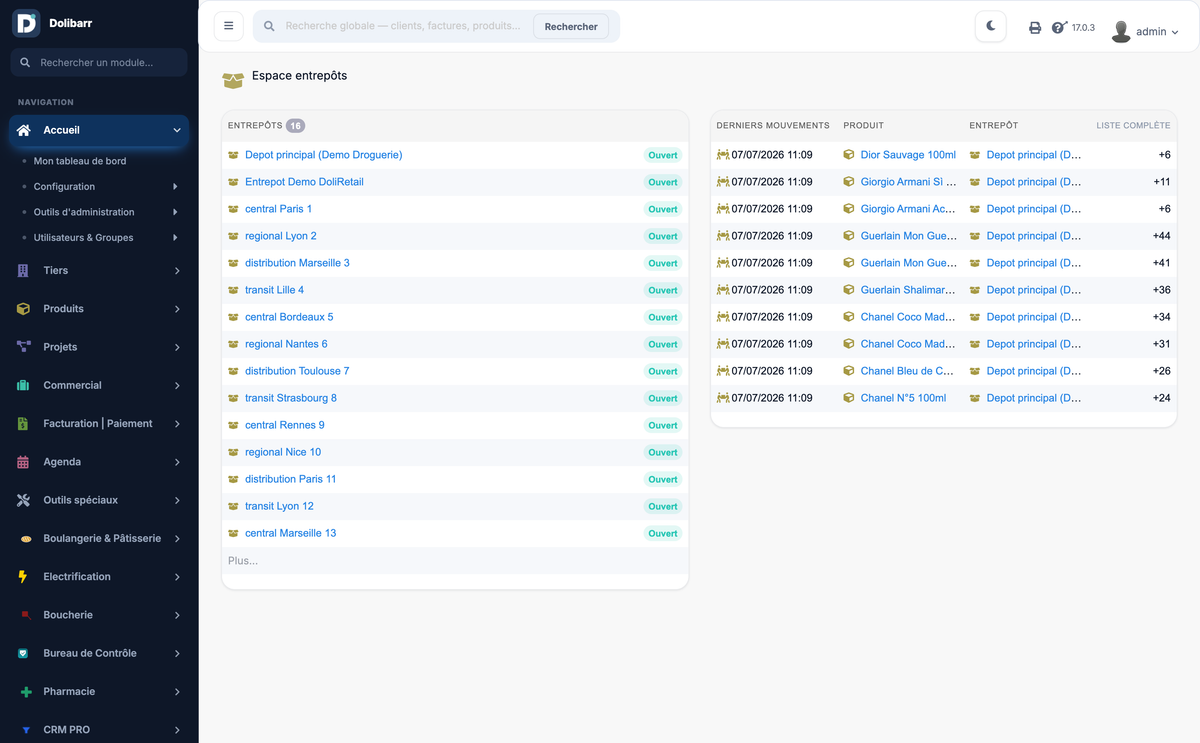1200x743 pixels.
Task: Click product icon beside Chanel N°5 100ml
Action: click(849, 398)
